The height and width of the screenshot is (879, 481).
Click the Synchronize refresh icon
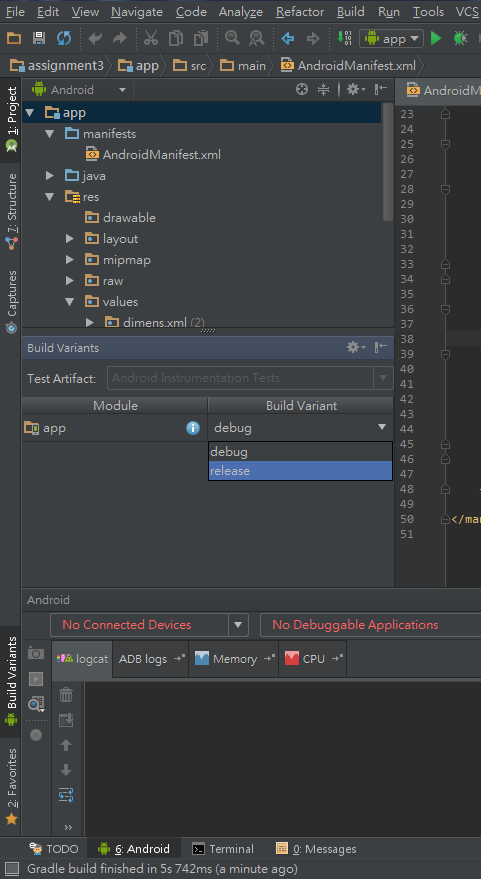64,38
